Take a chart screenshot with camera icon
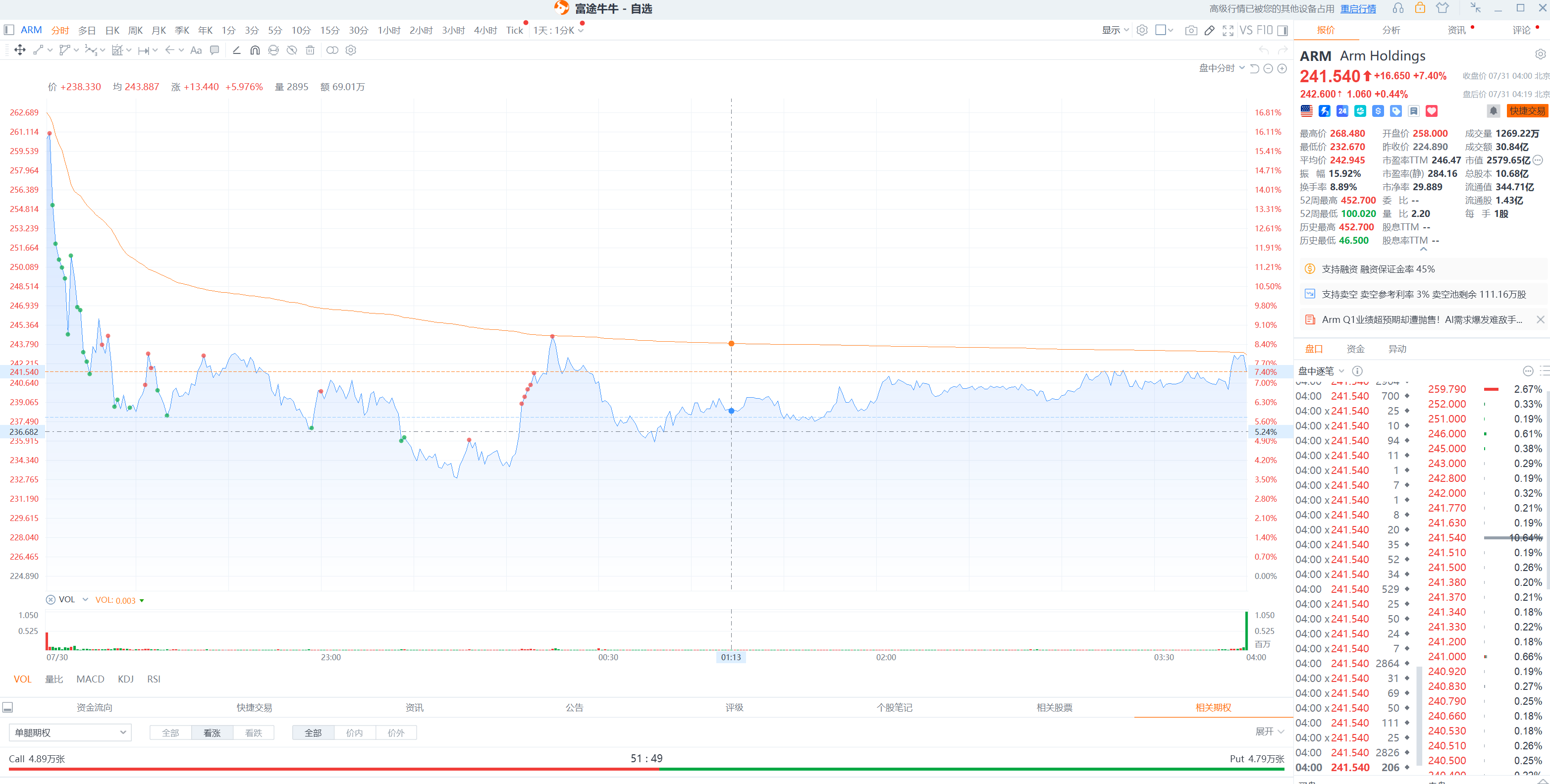Screen dimensions: 1550x784 coord(1191,30)
